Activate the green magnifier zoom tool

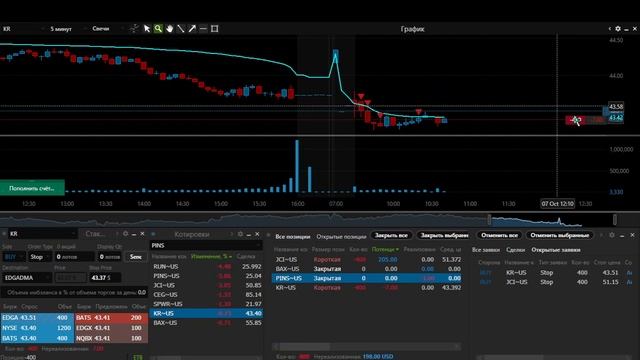tap(158, 29)
